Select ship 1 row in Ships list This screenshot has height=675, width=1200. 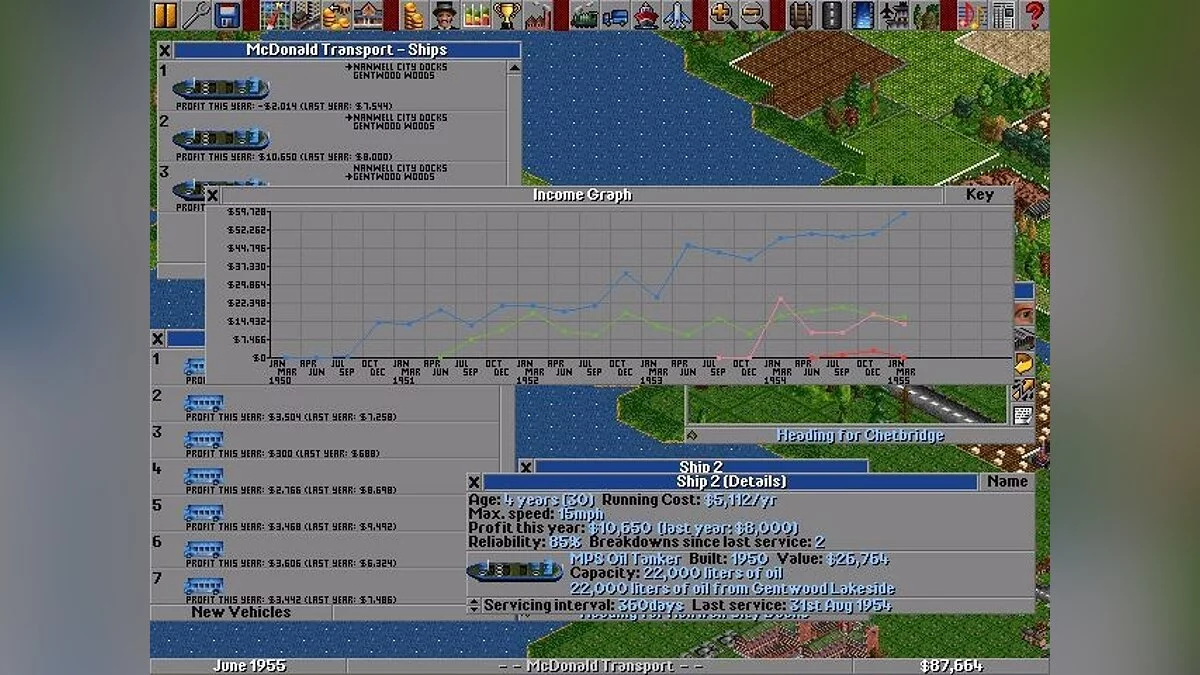point(332,86)
